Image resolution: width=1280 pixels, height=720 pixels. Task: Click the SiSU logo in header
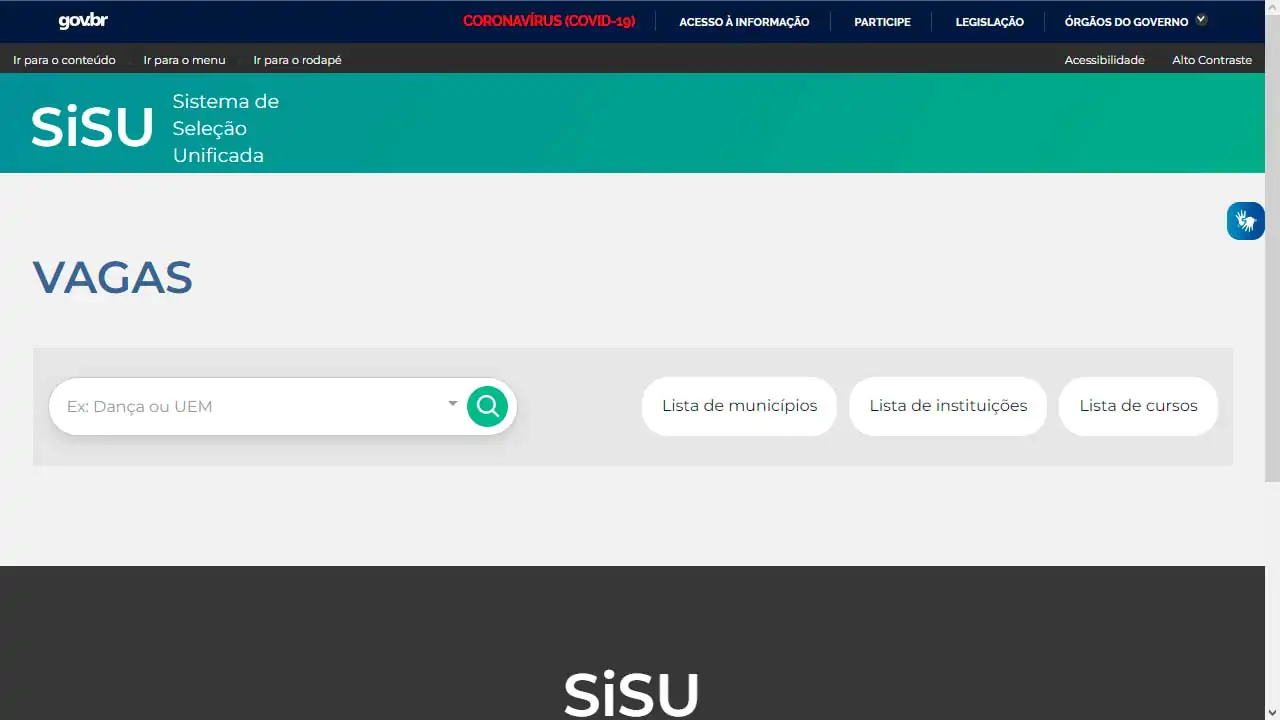coord(92,127)
